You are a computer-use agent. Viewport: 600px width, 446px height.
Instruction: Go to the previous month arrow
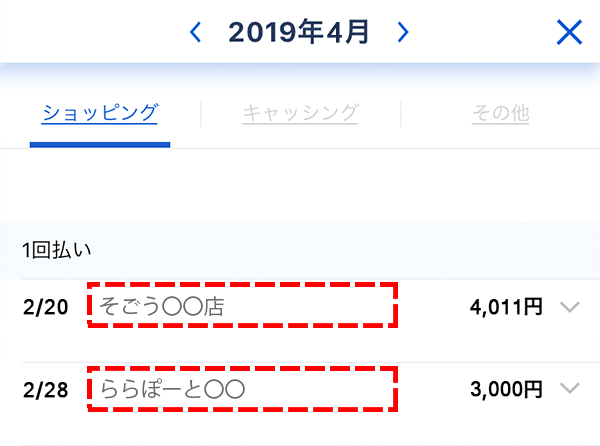click(195, 33)
